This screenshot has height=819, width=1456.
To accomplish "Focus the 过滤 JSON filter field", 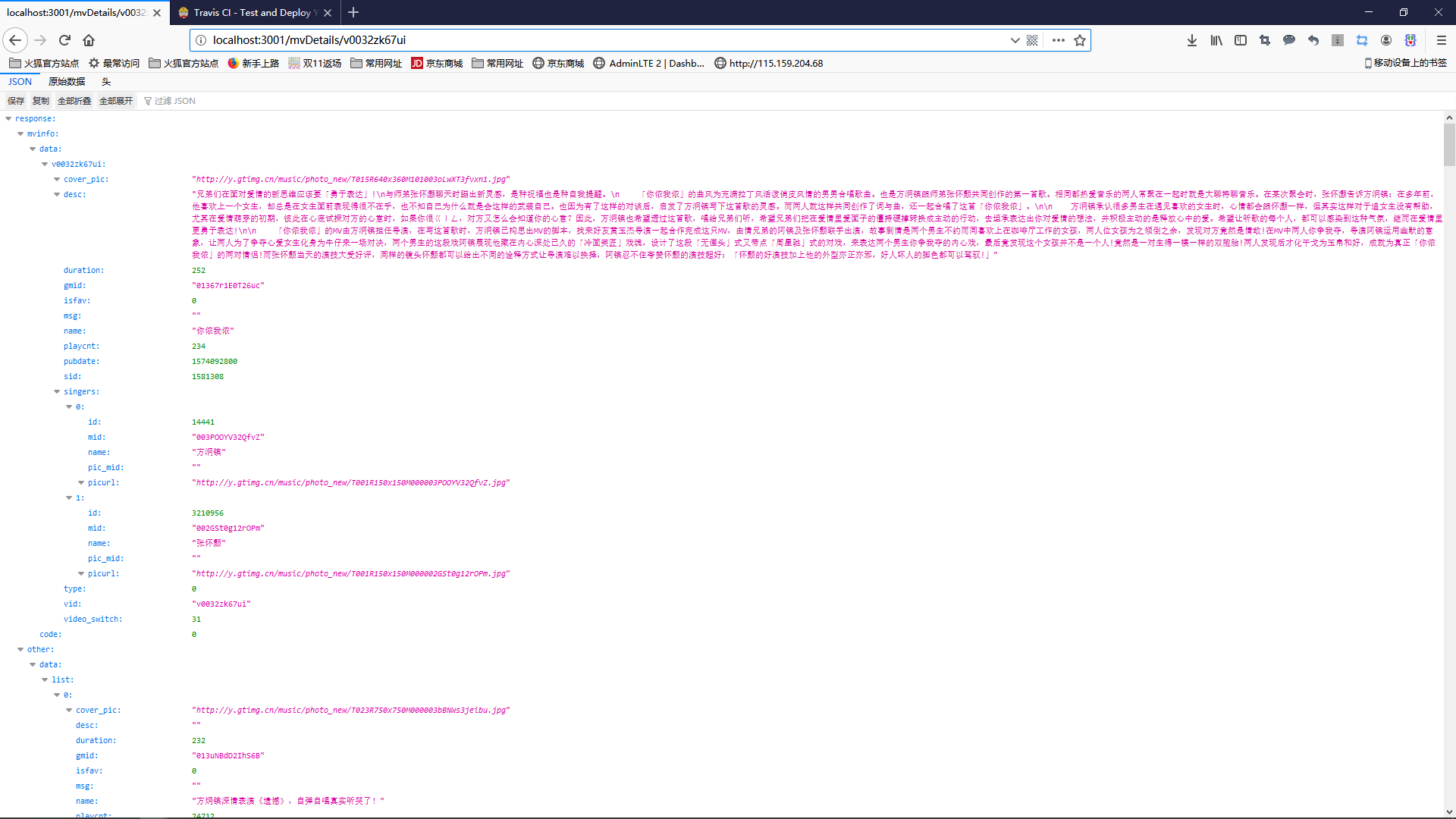I will [x=175, y=101].
